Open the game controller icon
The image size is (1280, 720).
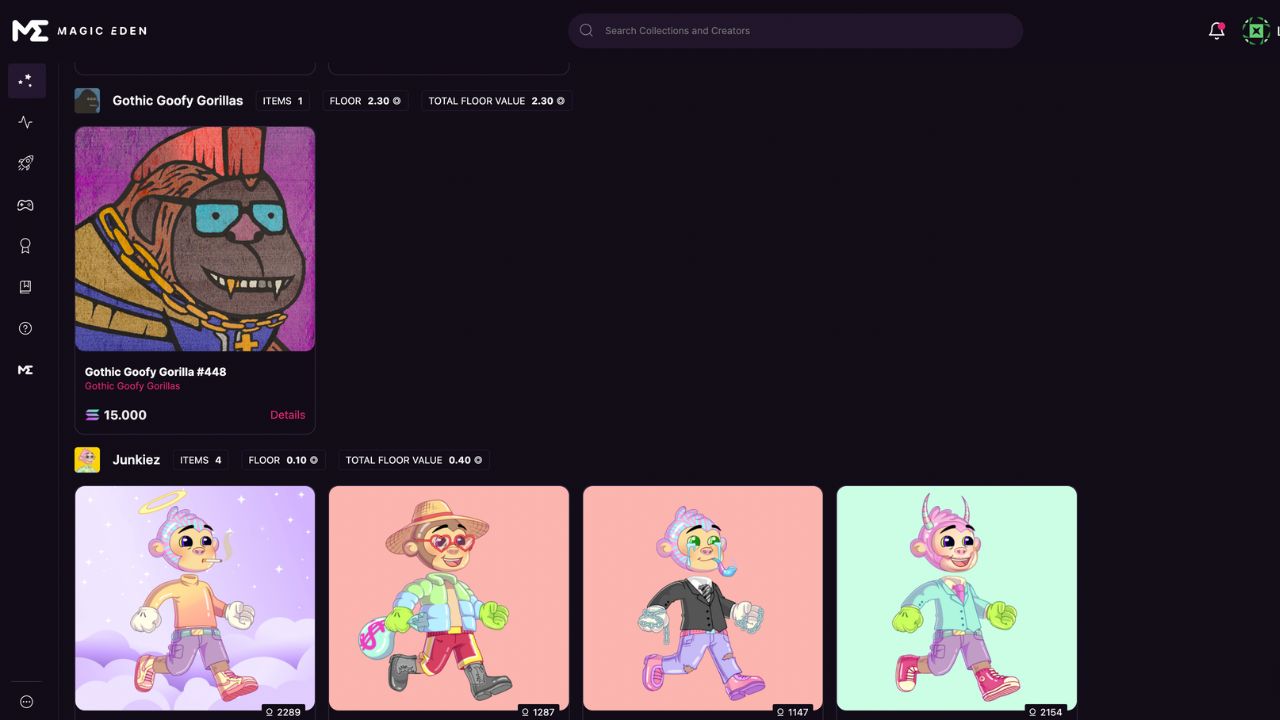[x=26, y=205]
